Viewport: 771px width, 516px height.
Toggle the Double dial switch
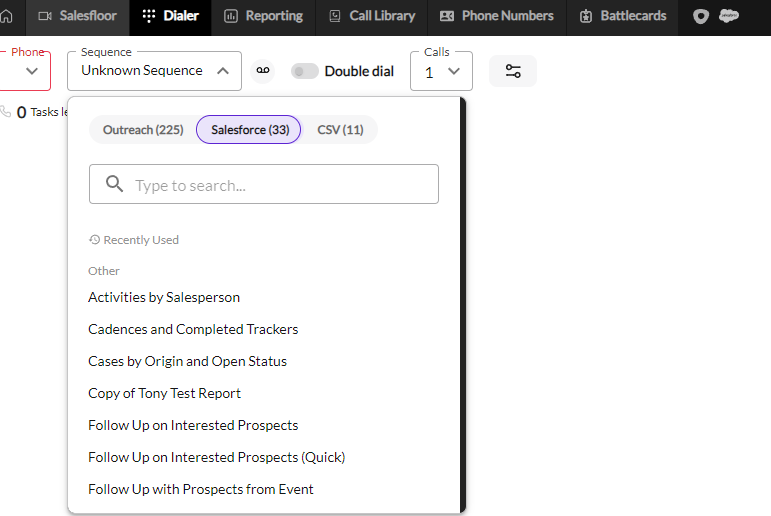(x=304, y=71)
